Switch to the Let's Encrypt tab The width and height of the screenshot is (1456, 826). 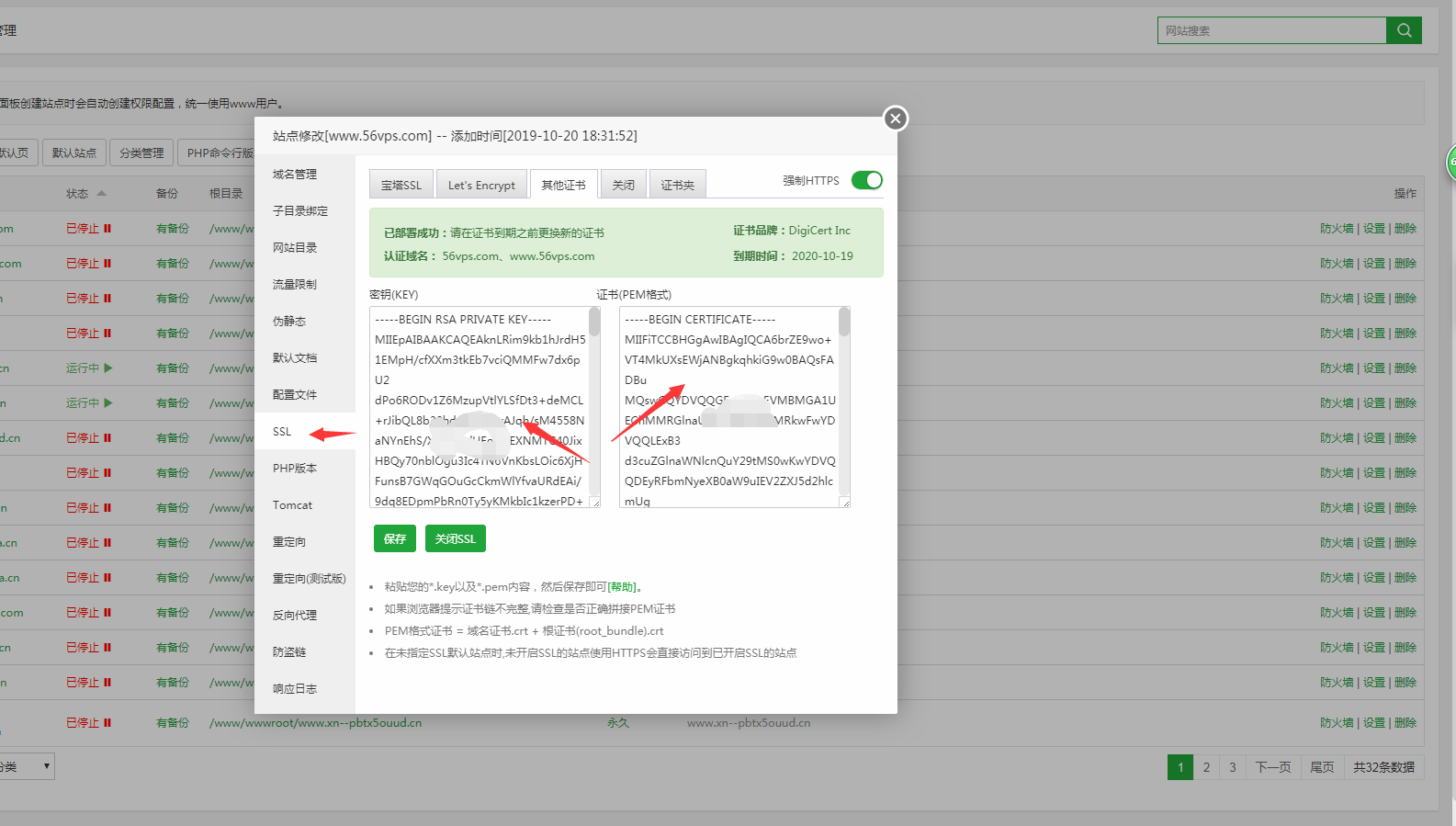[x=481, y=185]
